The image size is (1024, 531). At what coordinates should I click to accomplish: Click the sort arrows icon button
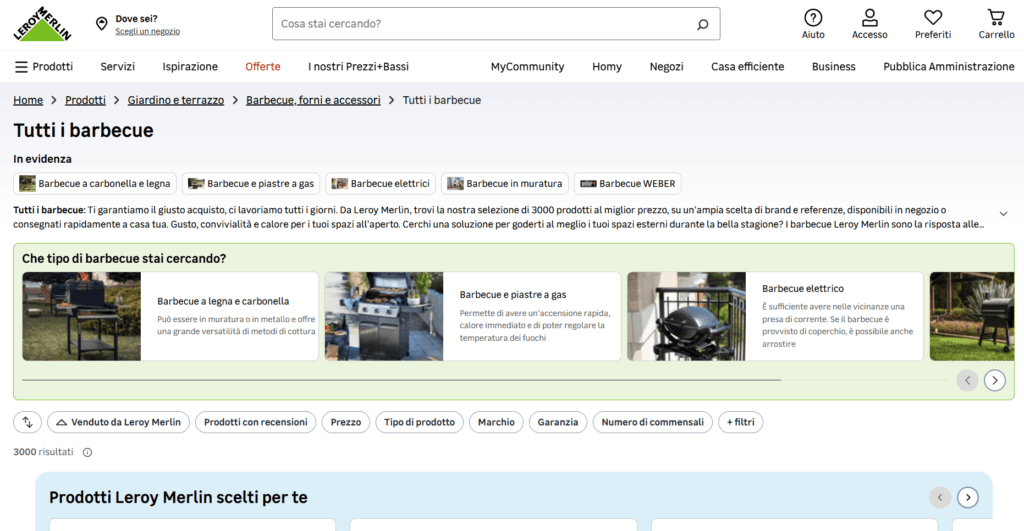[x=27, y=422]
